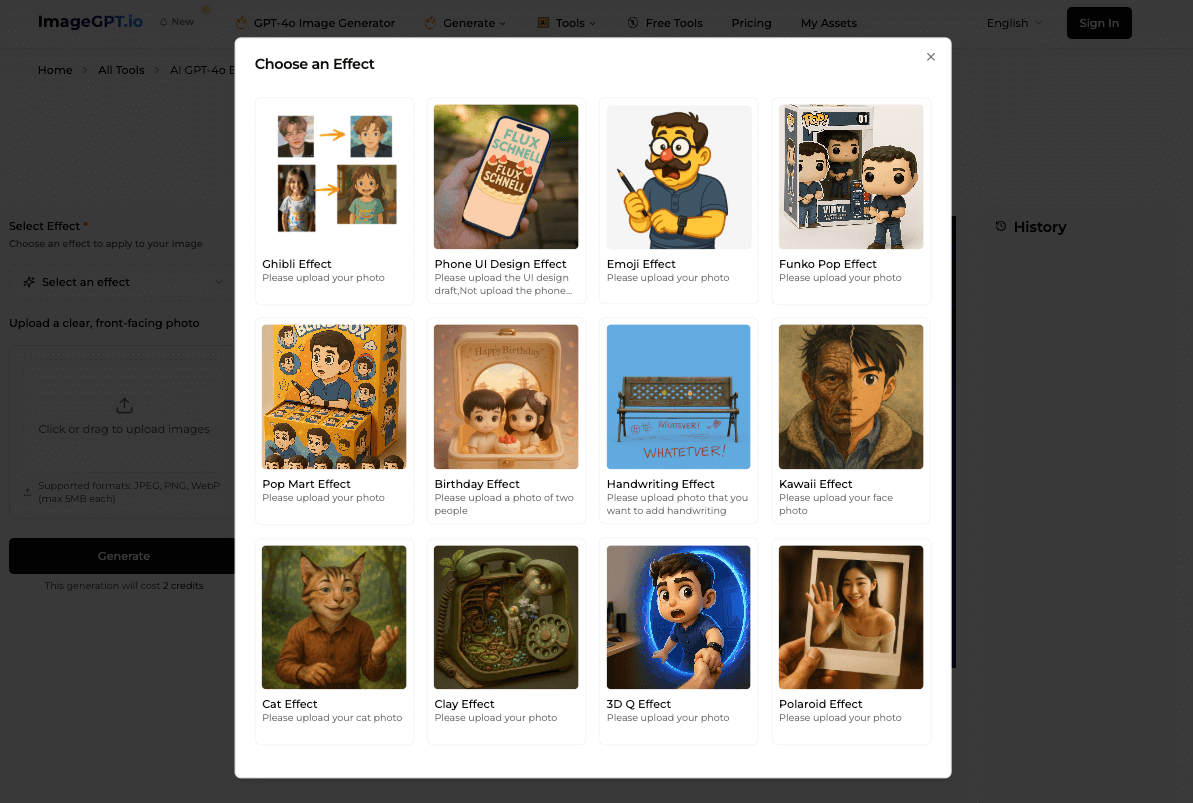The height and width of the screenshot is (803, 1193).
Task: Open the Pricing page
Action: [x=751, y=23]
